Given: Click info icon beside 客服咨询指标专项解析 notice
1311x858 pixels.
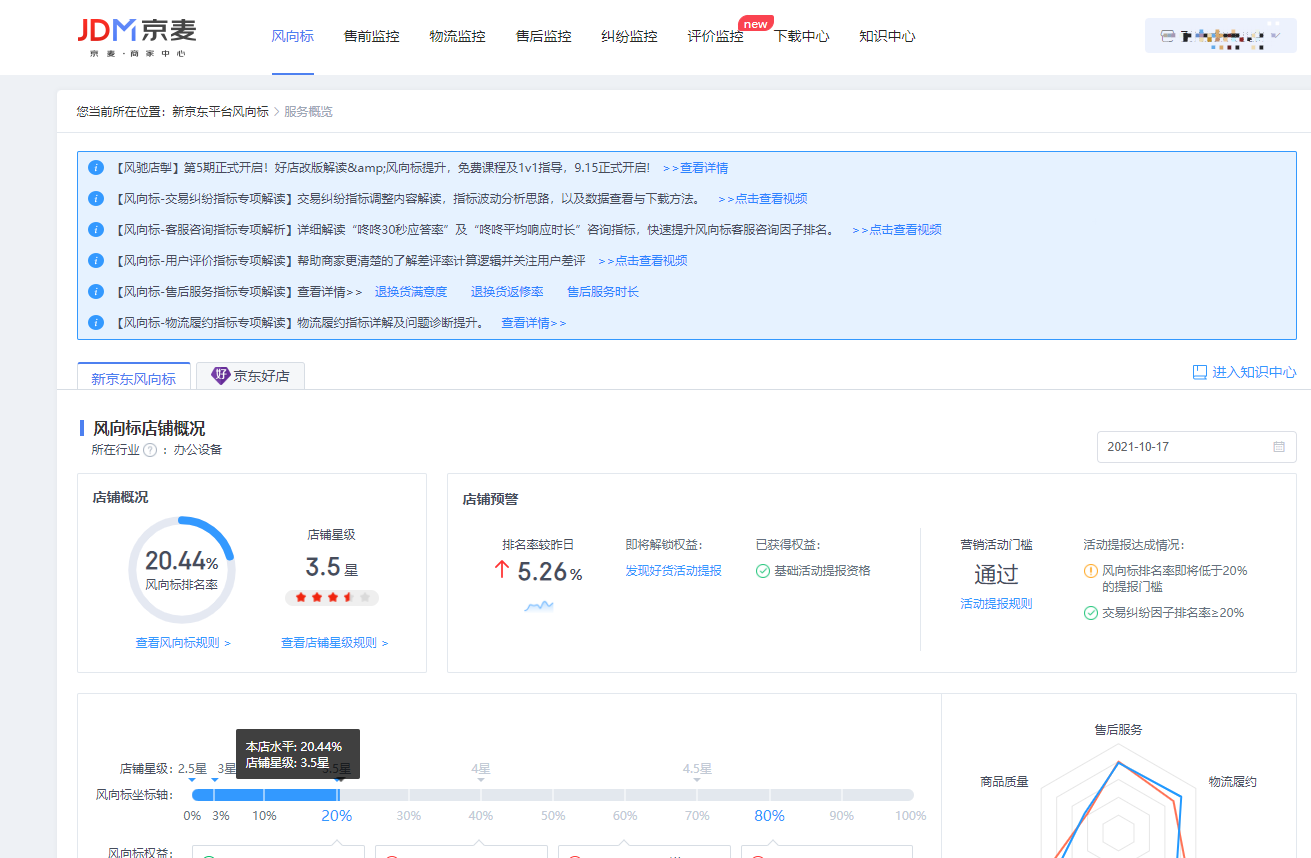Looking at the screenshot, I should pyautogui.click(x=96, y=230).
